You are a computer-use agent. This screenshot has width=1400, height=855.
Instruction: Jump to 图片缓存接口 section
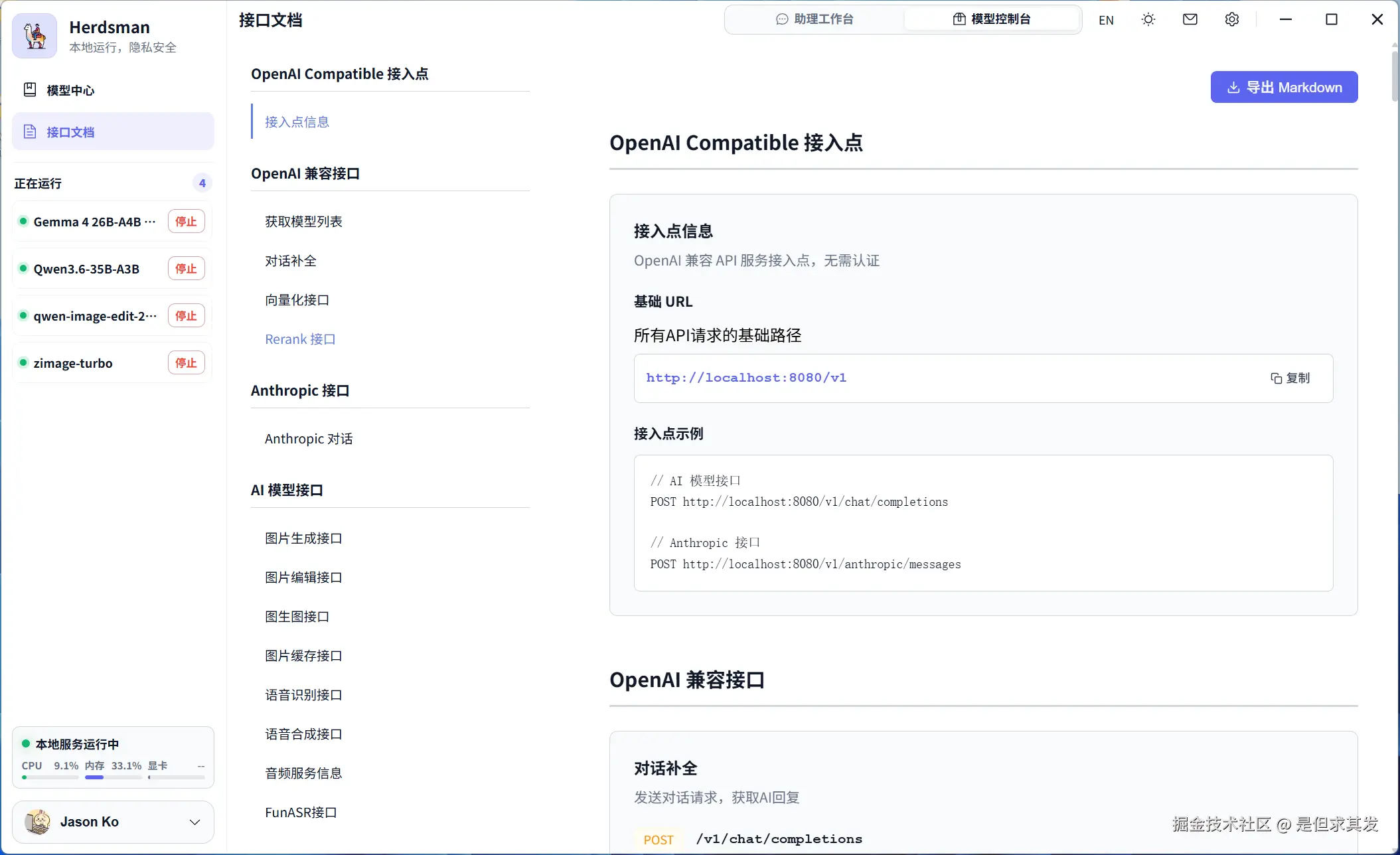coord(303,656)
